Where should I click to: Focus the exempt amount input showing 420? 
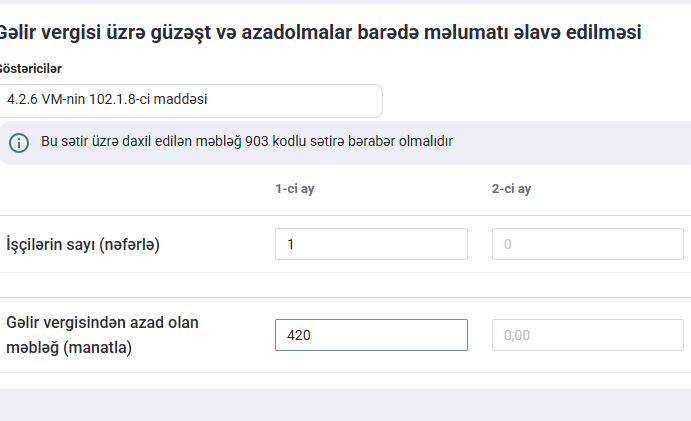click(x=371, y=335)
